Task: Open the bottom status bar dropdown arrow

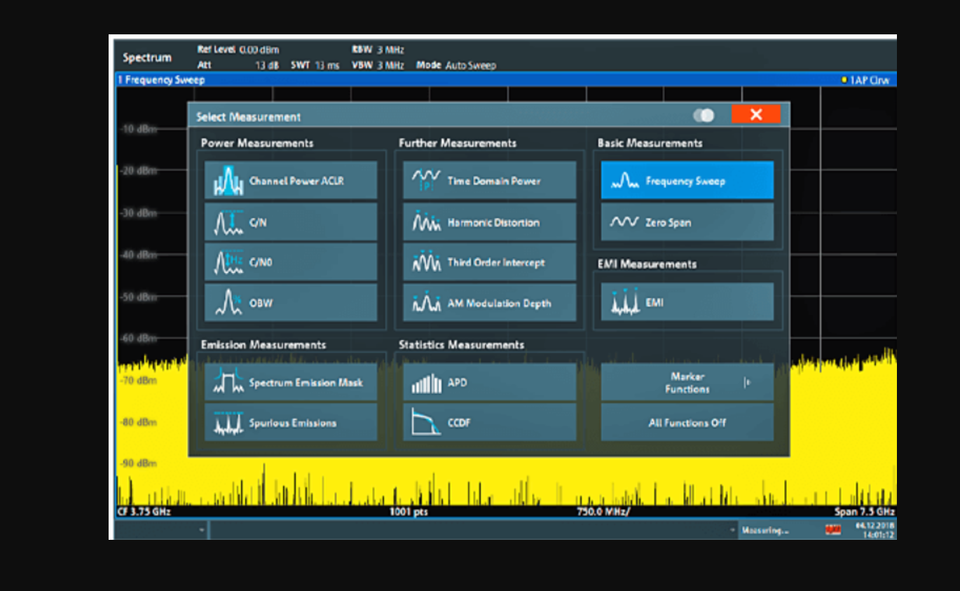Action: click(x=202, y=530)
